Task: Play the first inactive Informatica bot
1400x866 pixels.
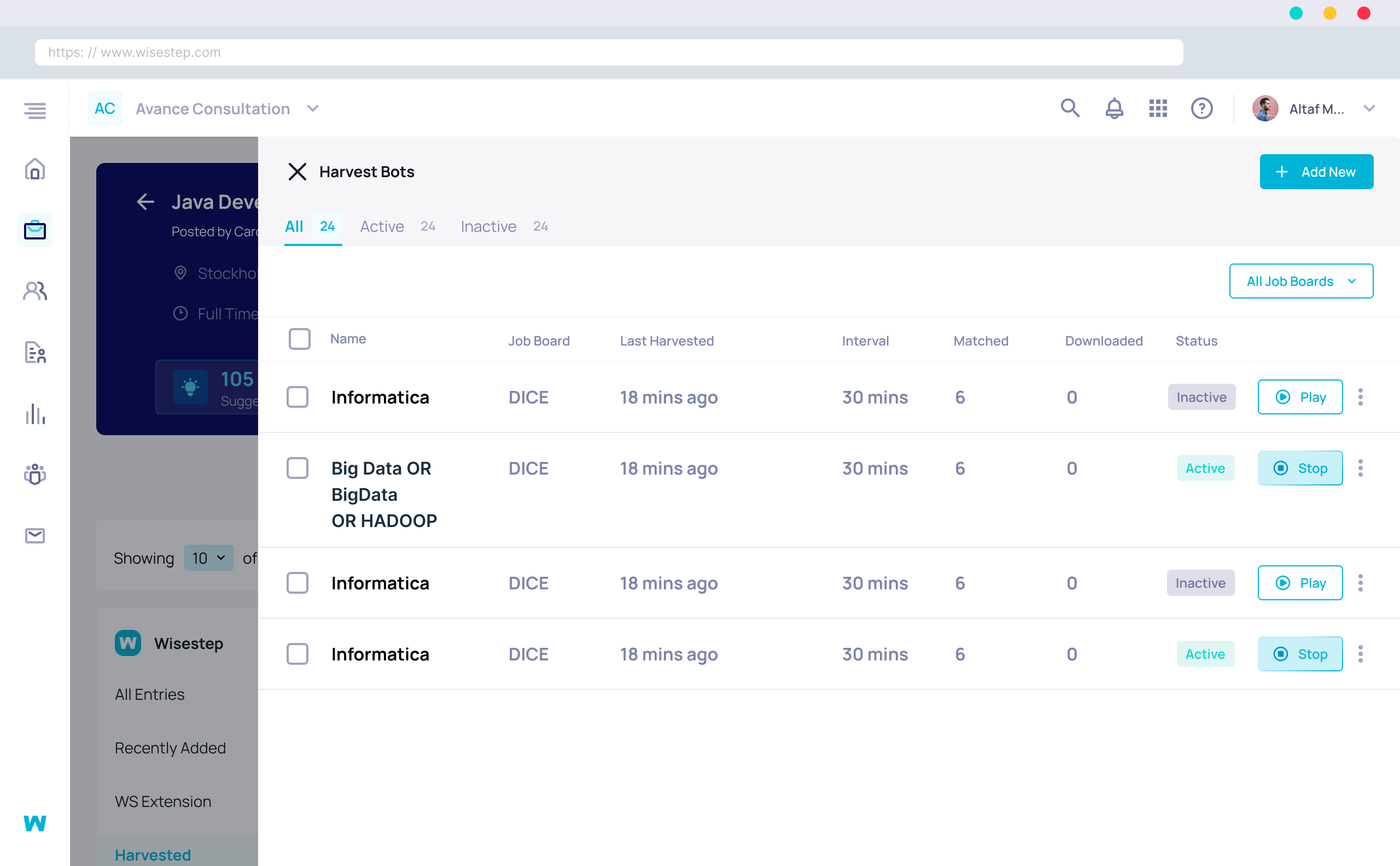Action: tap(1300, 396)
